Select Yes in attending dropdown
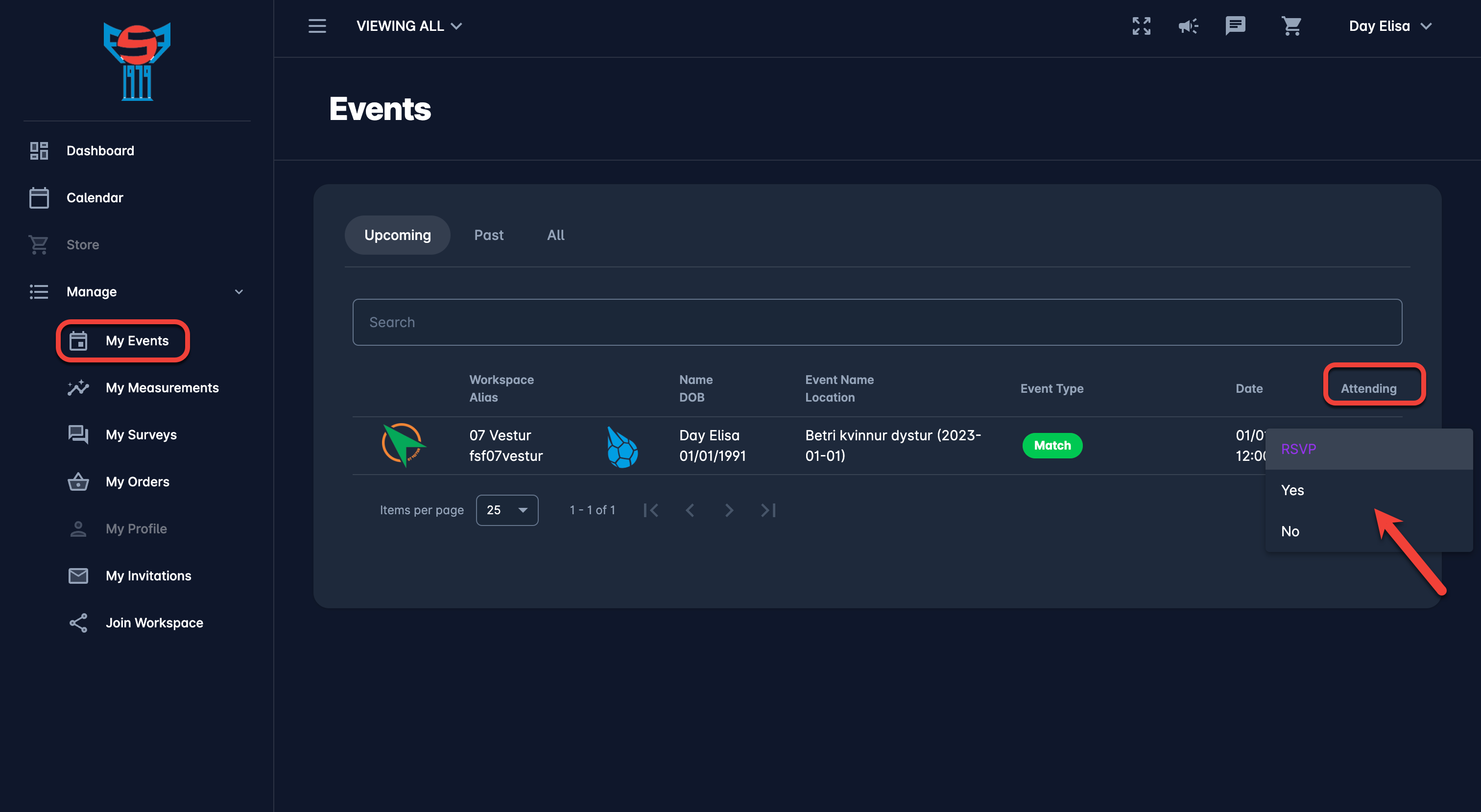The width and height of the screenshot is (1481, 812). (x=1292, y=490)
